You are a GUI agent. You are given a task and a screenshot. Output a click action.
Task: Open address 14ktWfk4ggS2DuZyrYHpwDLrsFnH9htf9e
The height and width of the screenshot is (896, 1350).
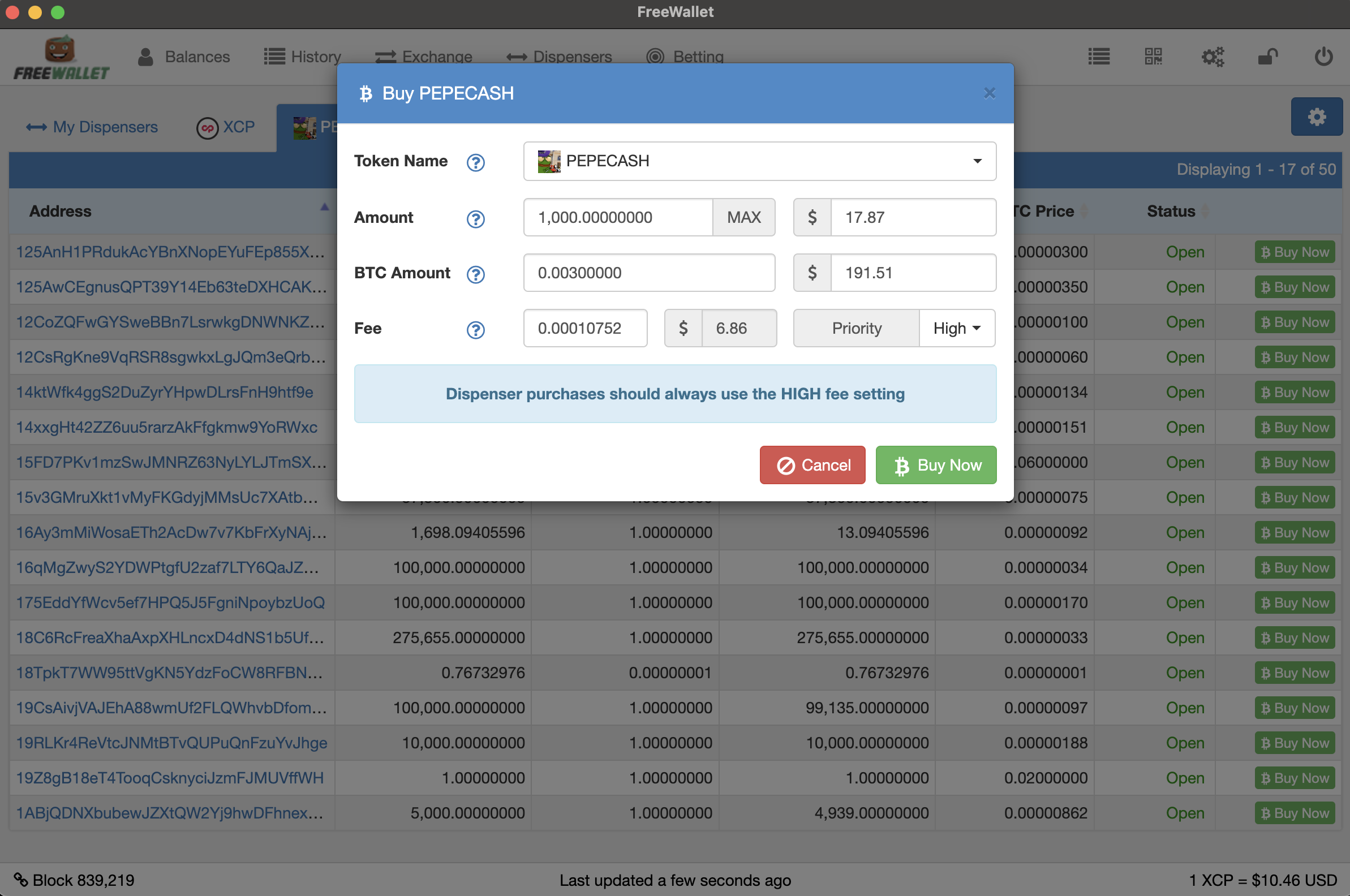(x=165, y=392)
